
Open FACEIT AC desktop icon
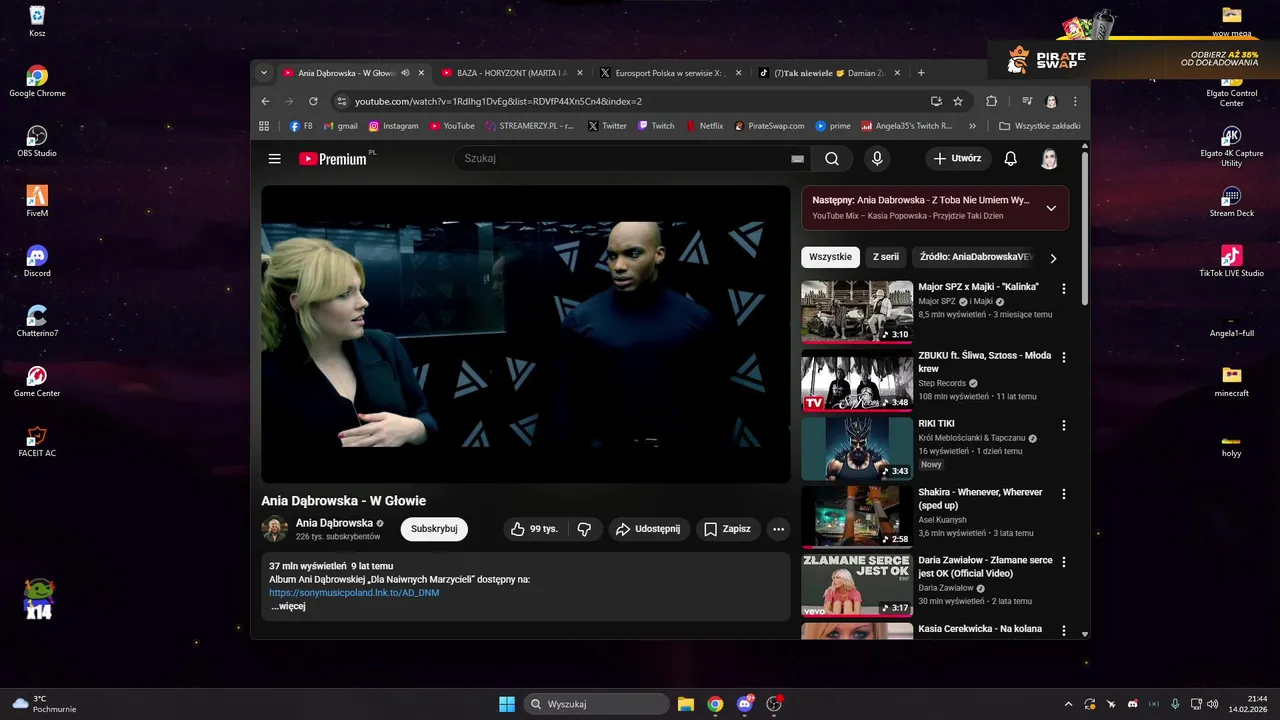coord(37,441)
